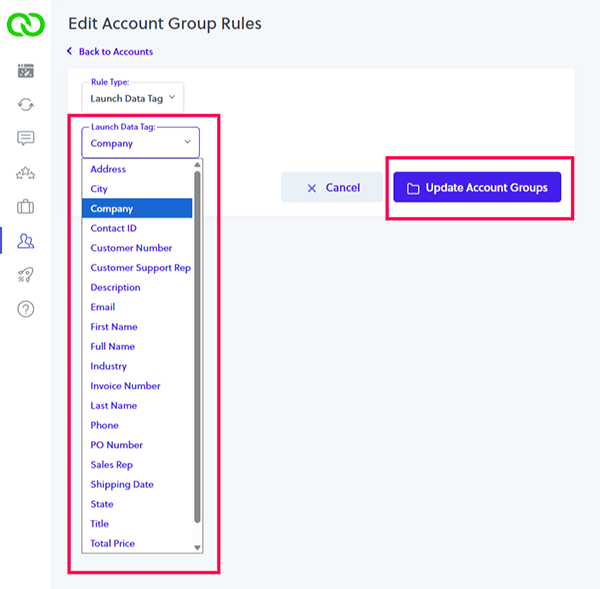The width and height of the screenshot is (600, 589).
Task: Select City from the tag list
Action: point(137,189)
